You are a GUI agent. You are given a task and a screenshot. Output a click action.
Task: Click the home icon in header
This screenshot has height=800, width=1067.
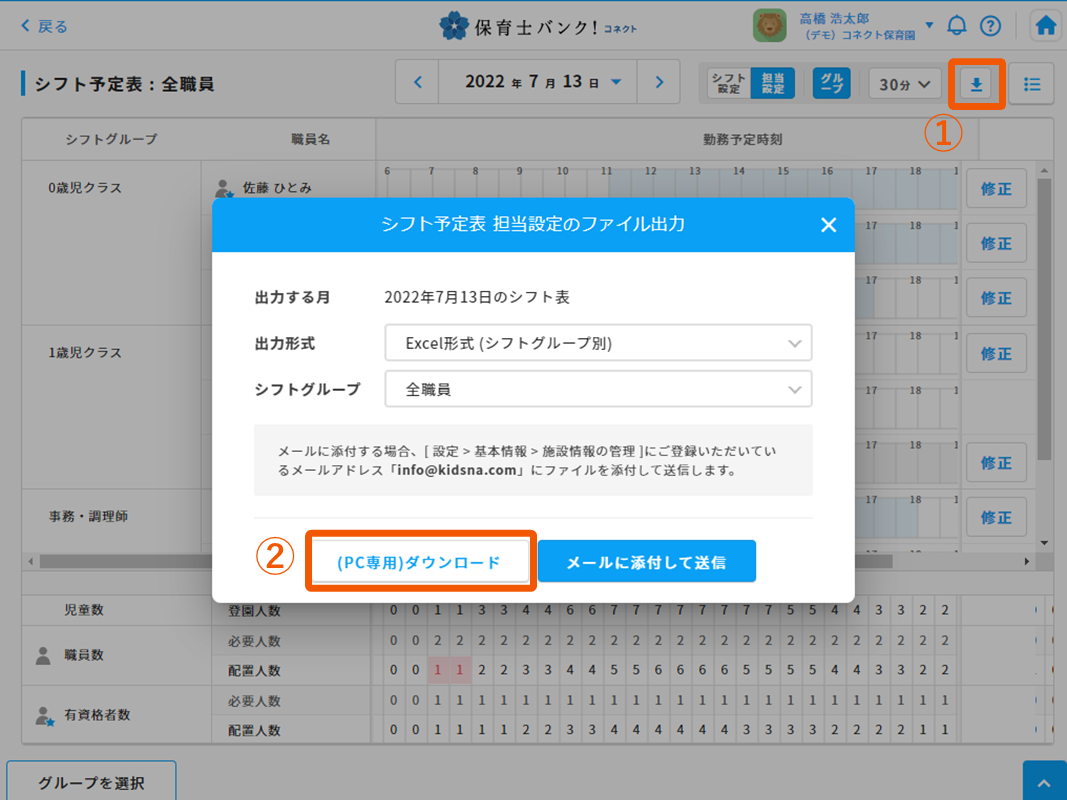coord(1046,26)
